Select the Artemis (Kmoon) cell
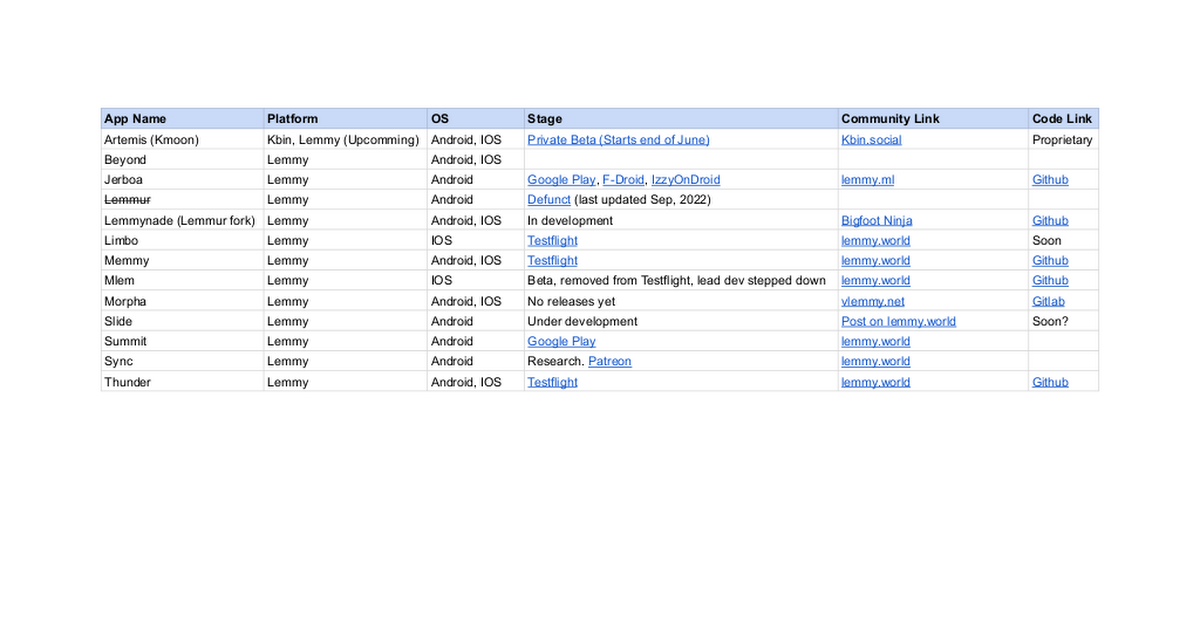1200x630 pixels. click(x=183, y=140)
